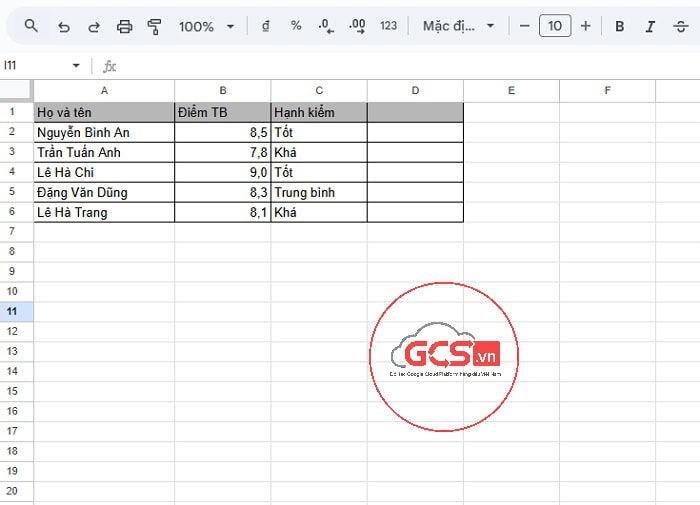Decrease decimal places

pyautogui.click(x=326, y=26)
